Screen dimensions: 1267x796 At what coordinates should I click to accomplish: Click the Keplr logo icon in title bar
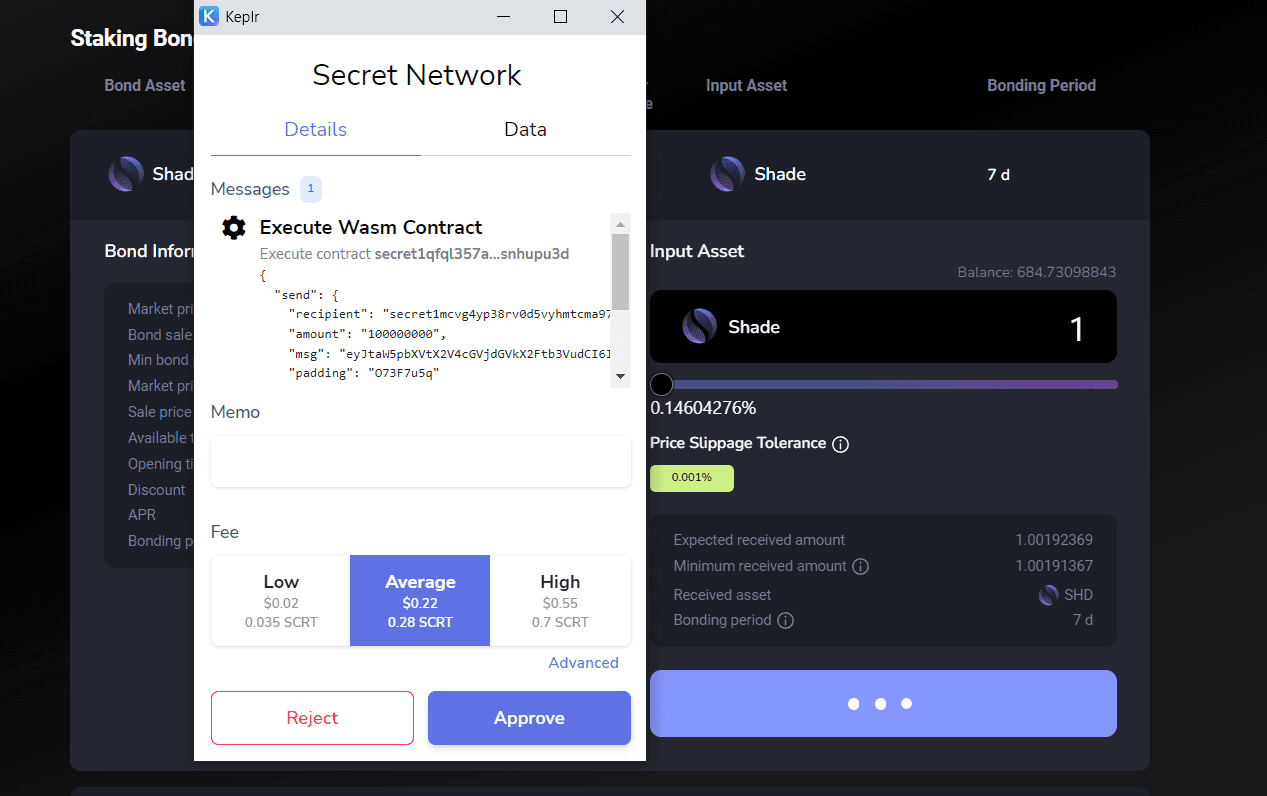pyautogui.click(x=209, y=16)
